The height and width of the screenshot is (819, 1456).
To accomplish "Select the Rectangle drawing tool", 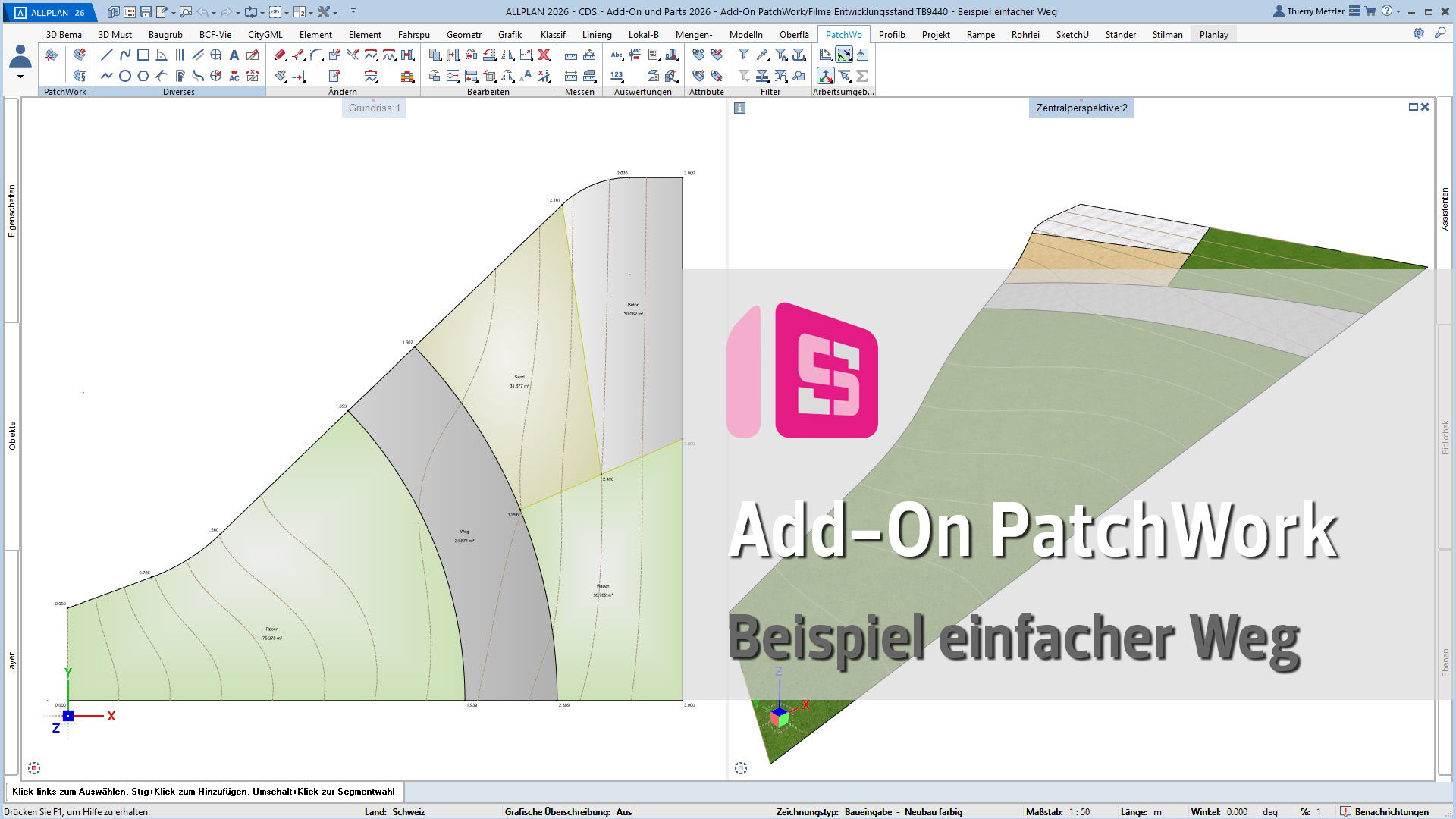I will pos(143,55).
